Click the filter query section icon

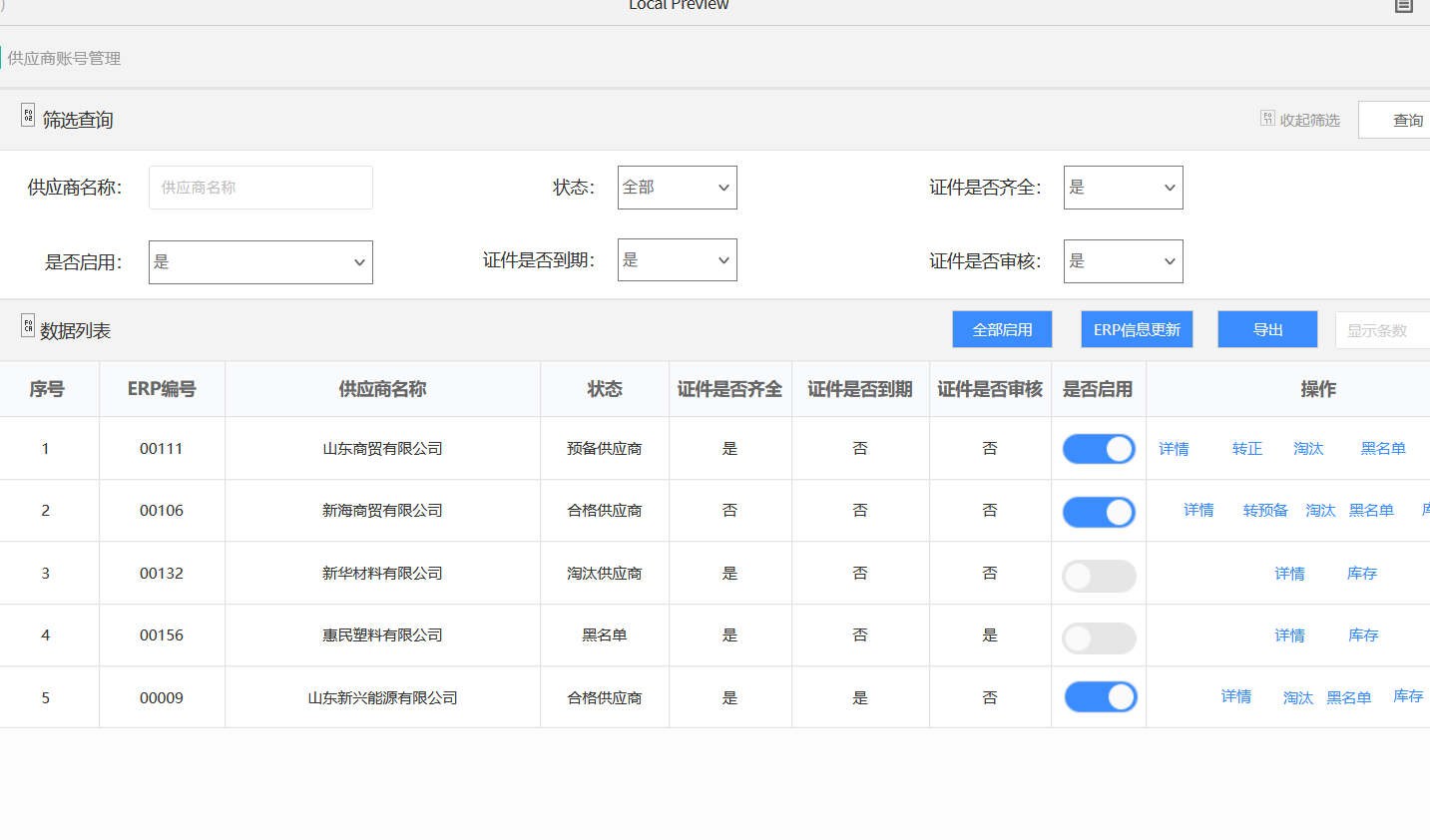coord(28,115)
